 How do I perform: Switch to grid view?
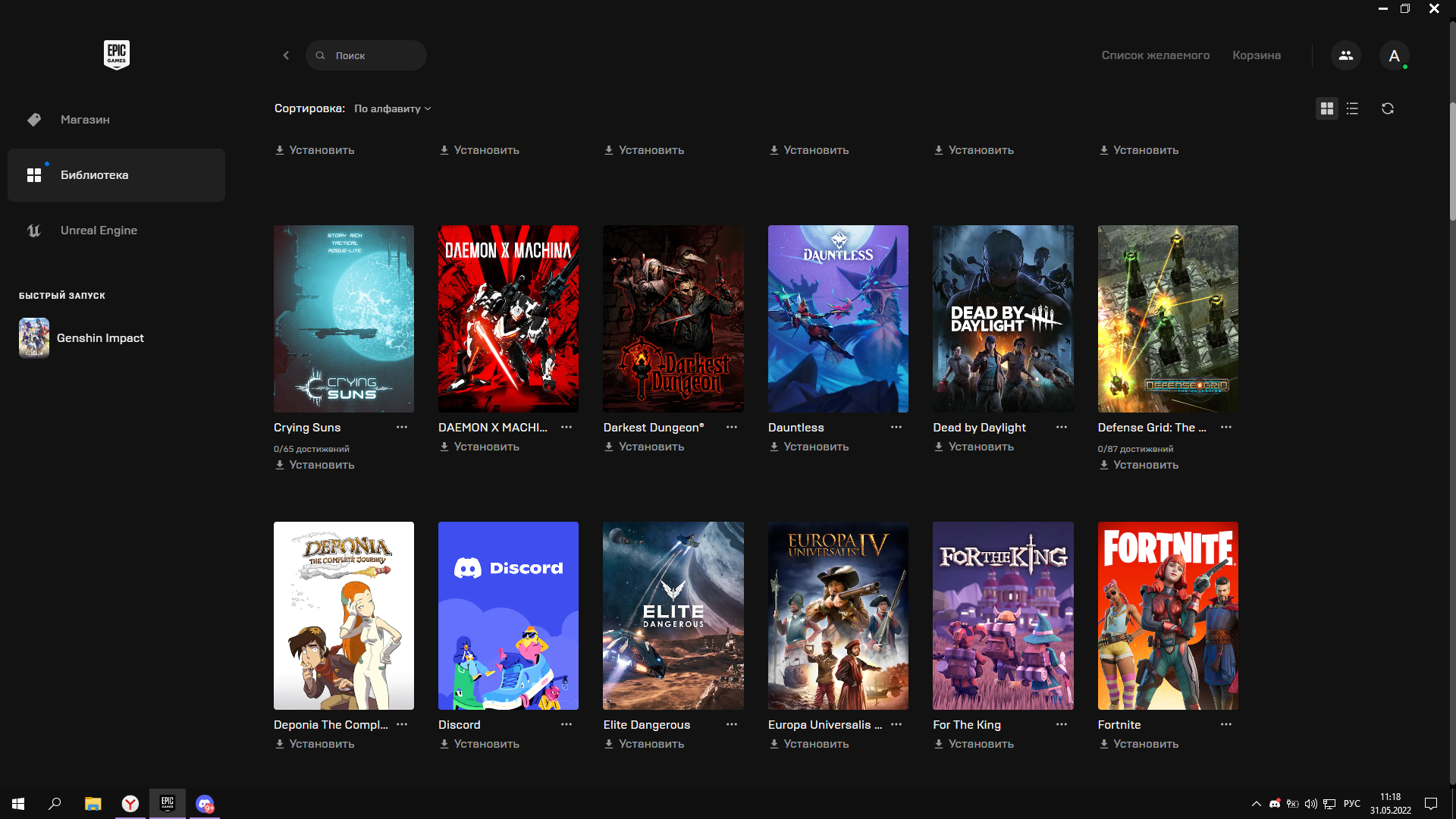pyautogui.click(x=1326, y=108)
